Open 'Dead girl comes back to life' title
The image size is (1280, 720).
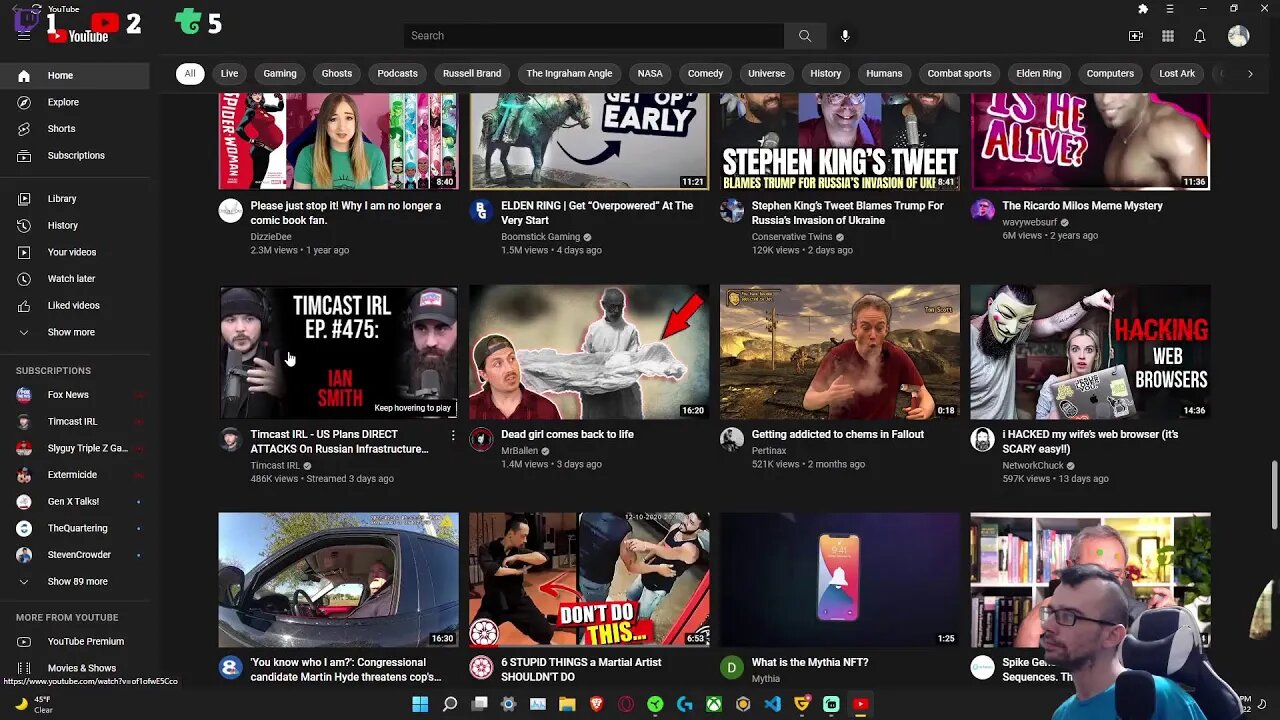567,435
